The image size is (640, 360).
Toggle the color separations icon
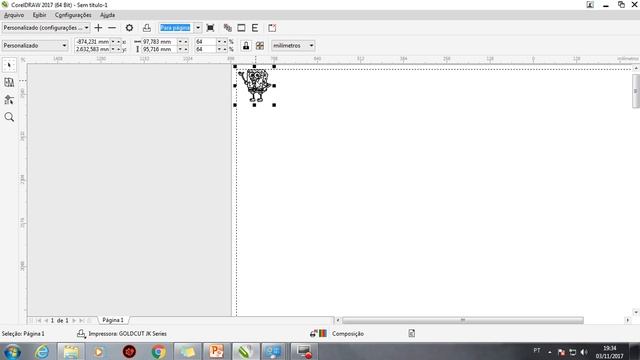[x=228, y=28]
